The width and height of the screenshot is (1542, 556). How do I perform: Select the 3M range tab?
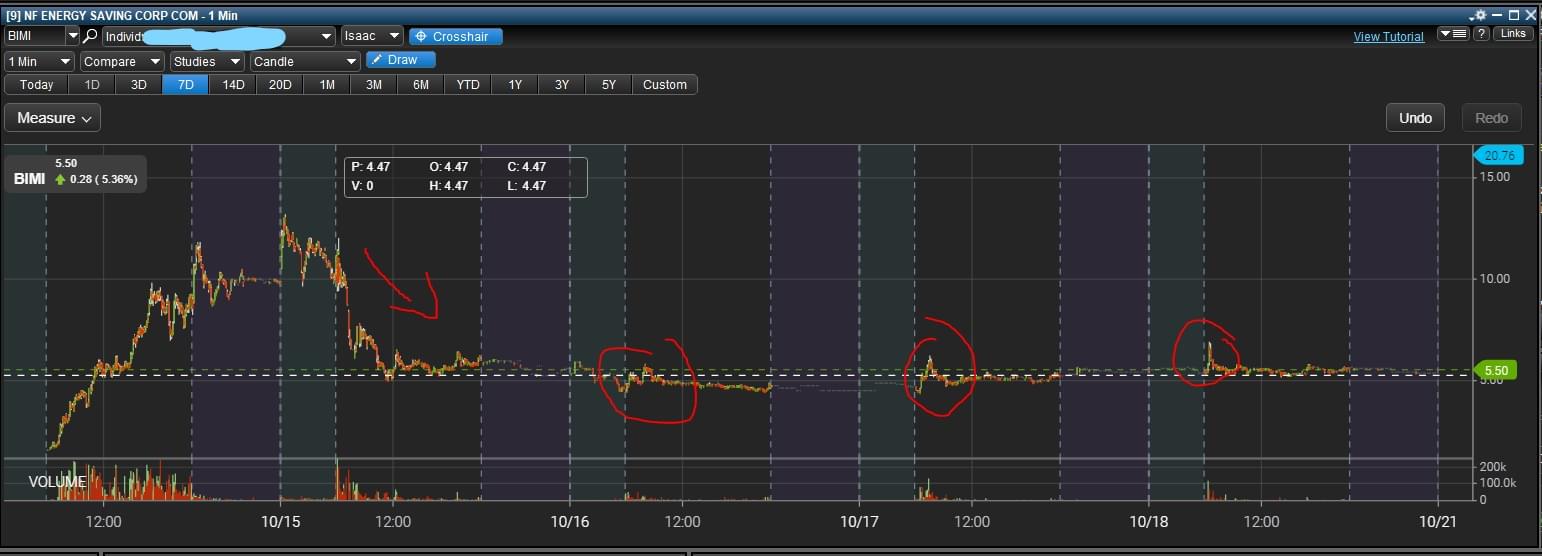[374, 85]
